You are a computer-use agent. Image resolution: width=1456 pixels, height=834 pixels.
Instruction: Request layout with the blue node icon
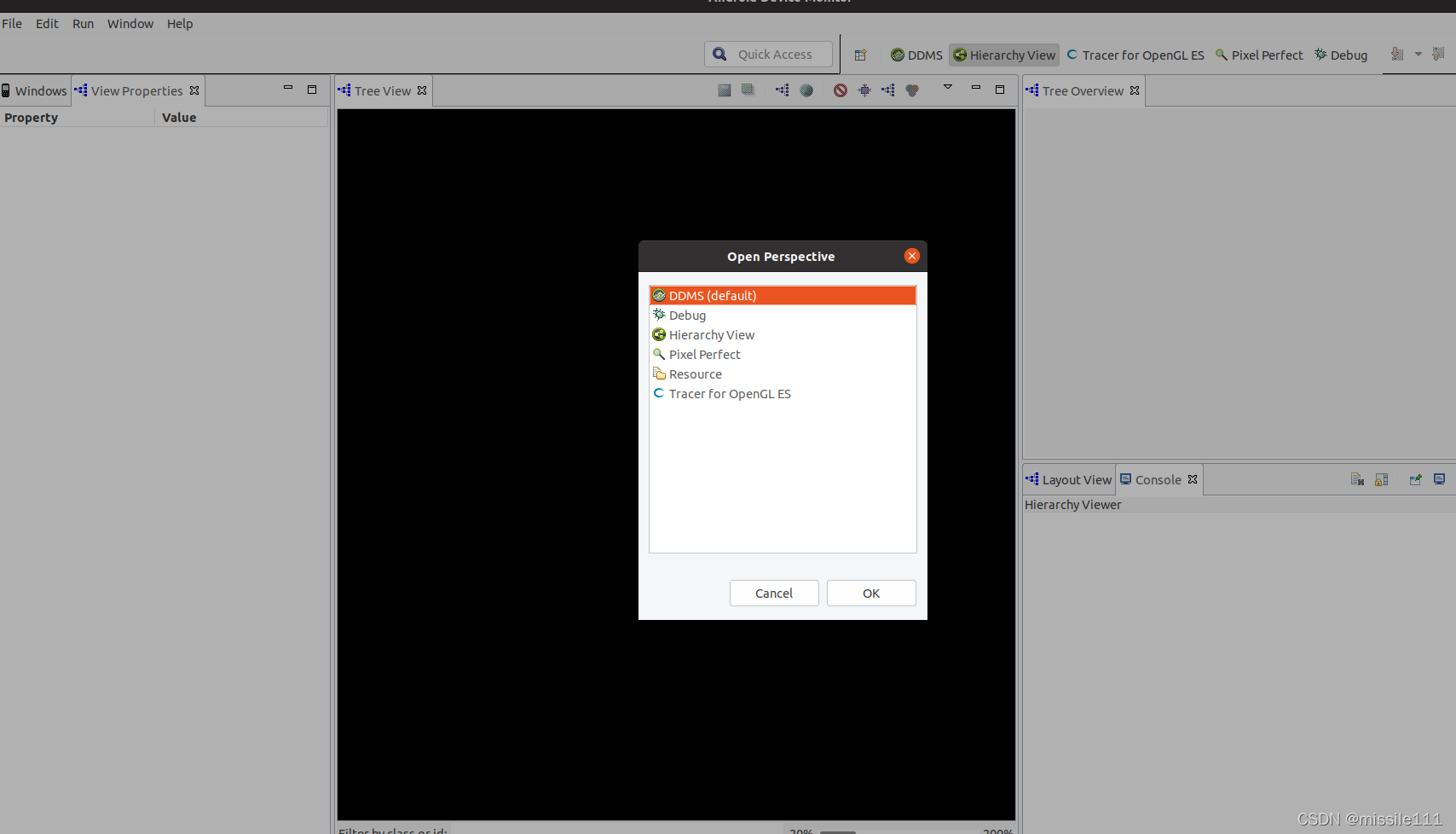click(864, 90)
